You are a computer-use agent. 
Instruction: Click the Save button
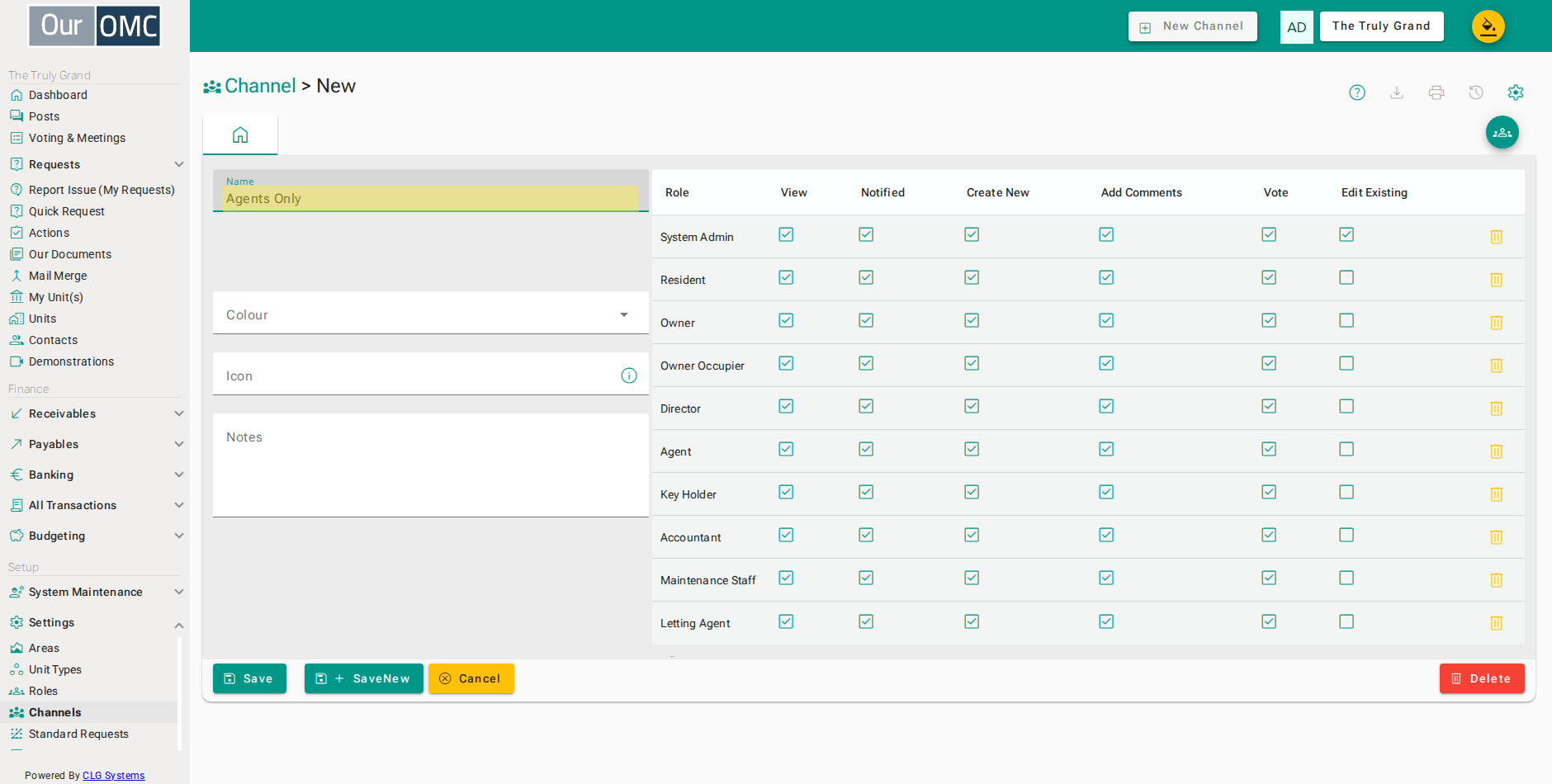click(x=249, y=678)
